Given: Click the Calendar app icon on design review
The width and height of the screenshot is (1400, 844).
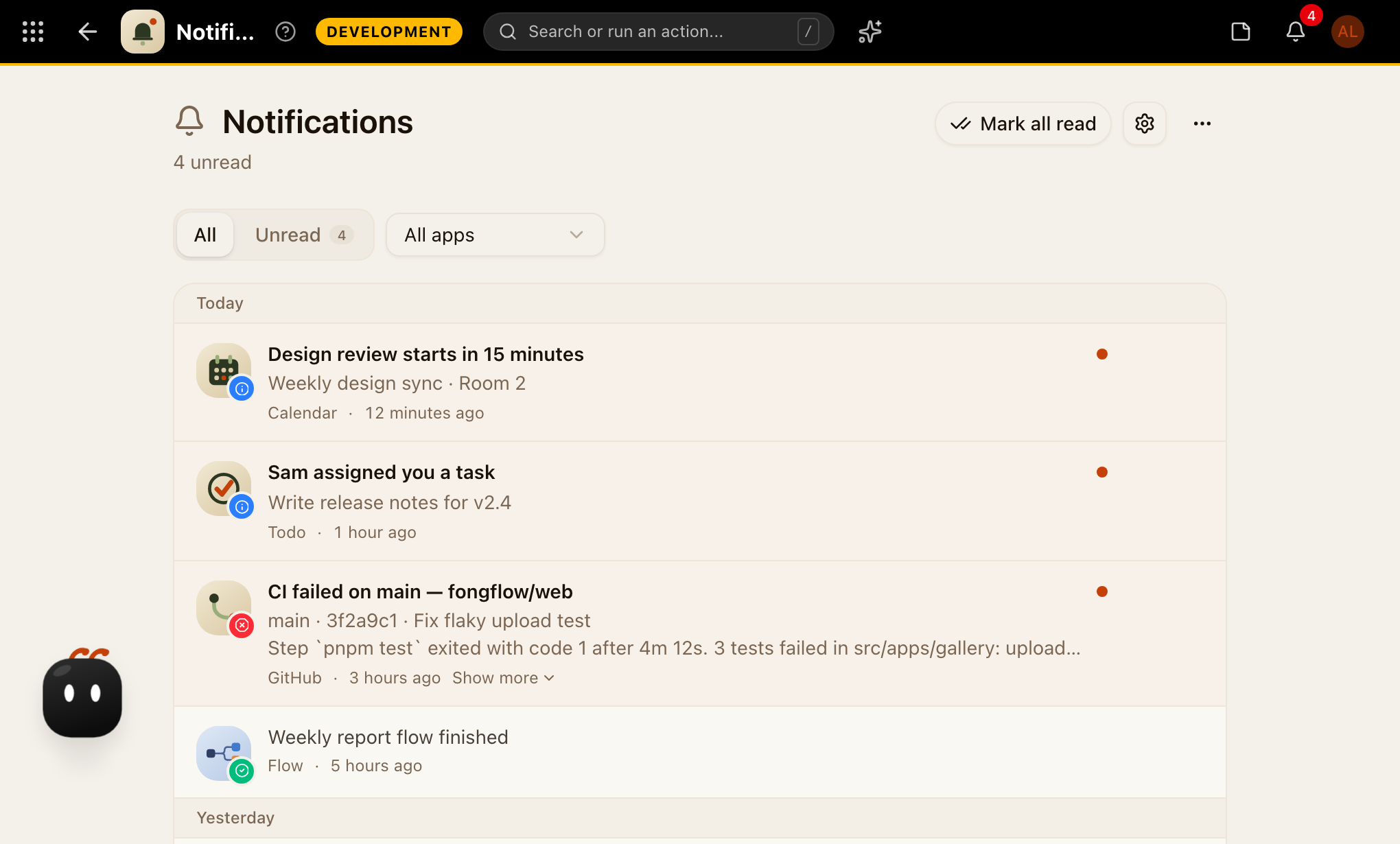Looking at the screenshot, I should click(224, 371).
